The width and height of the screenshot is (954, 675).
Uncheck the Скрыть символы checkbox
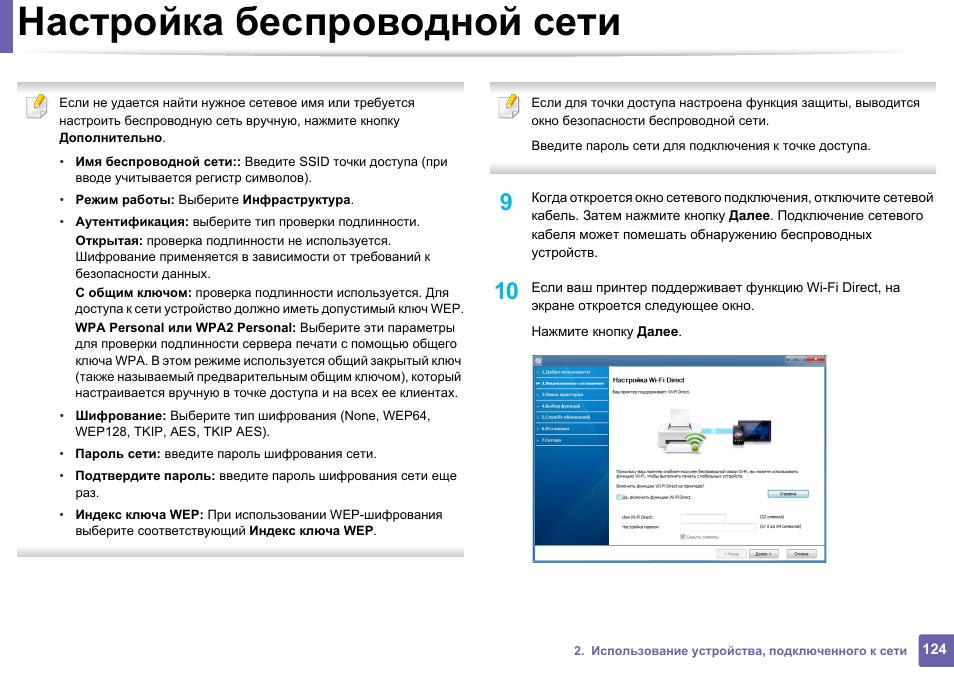685,537
